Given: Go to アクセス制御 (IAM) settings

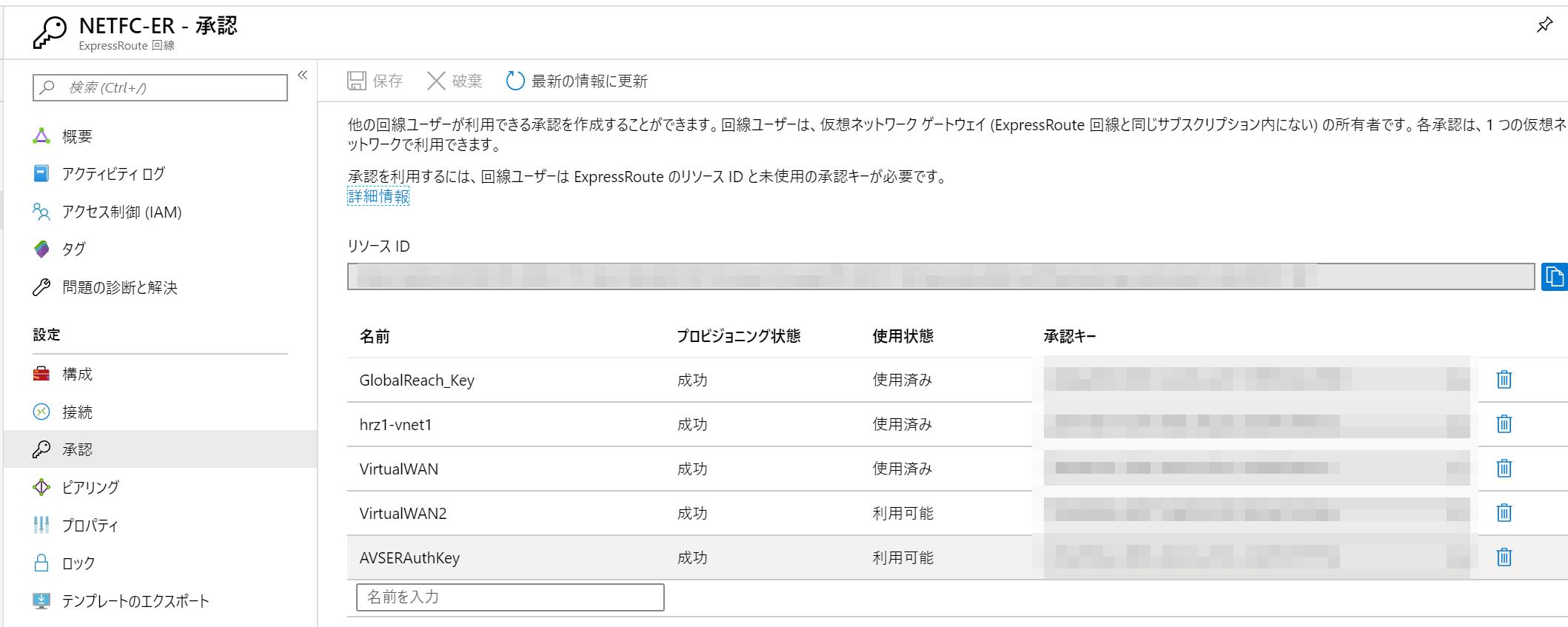Looking at the screenshot, I should coord(121,212).
